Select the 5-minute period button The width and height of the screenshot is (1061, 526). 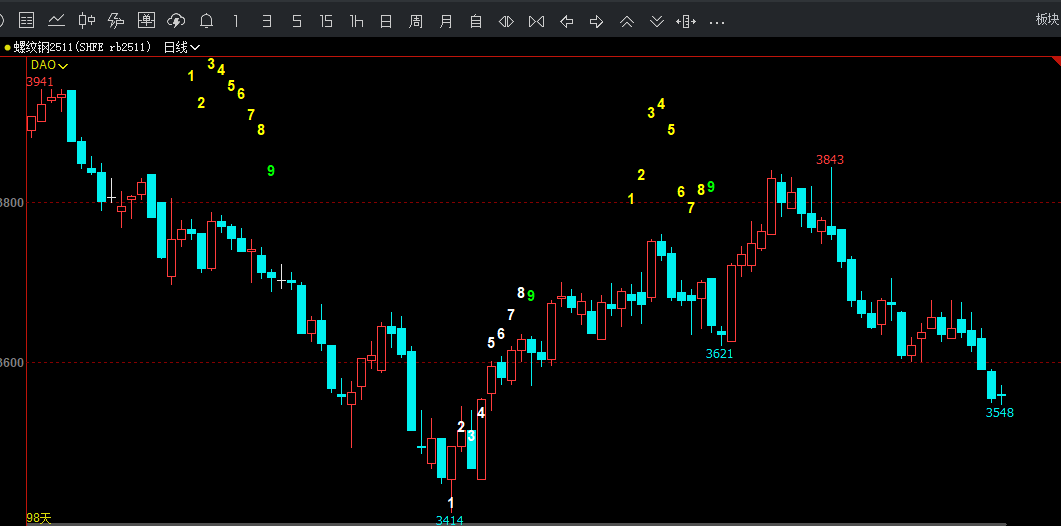(296, 21)
